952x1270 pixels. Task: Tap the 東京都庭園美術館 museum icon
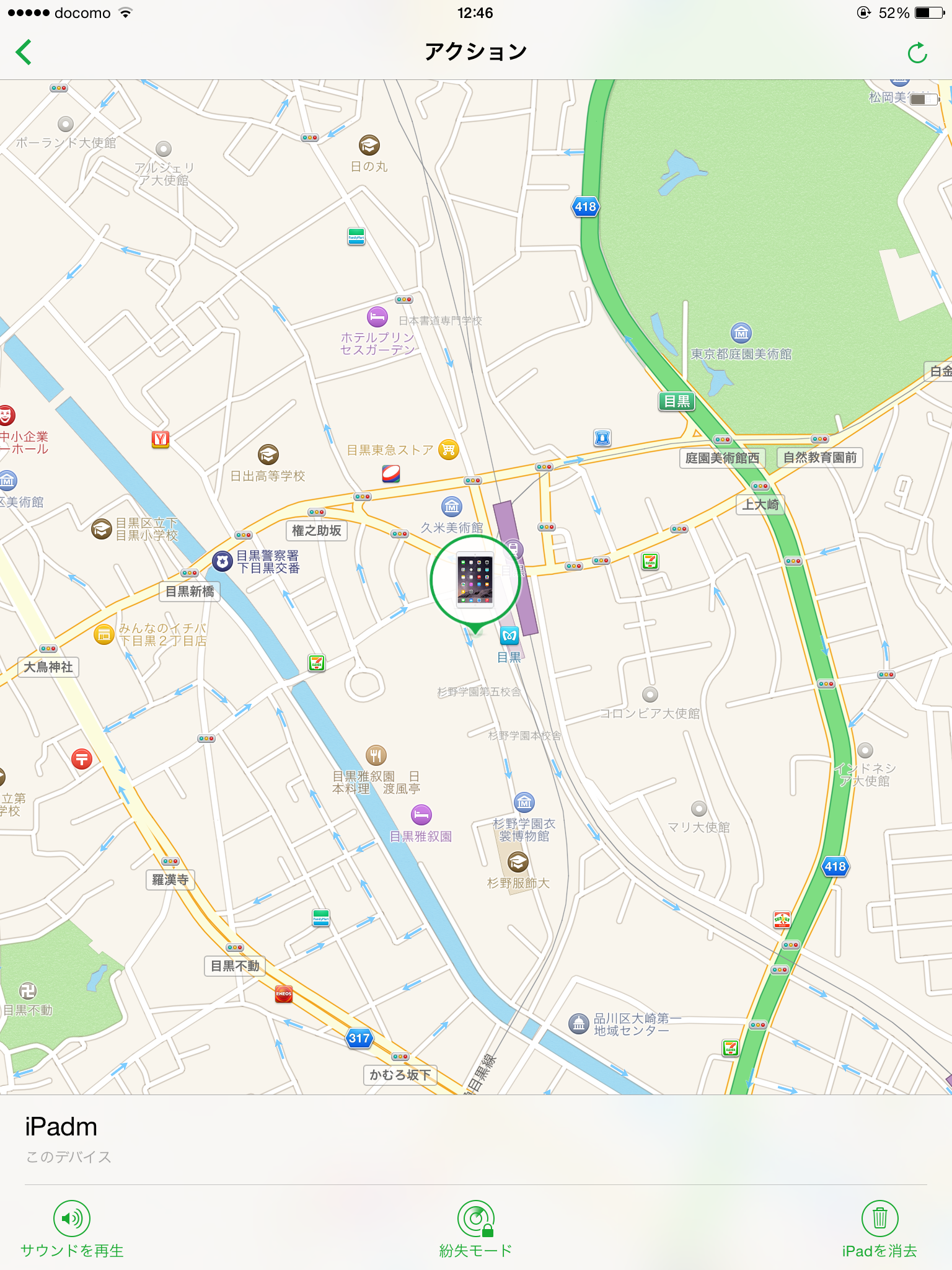pyautogui.click(x=741, y=333)
